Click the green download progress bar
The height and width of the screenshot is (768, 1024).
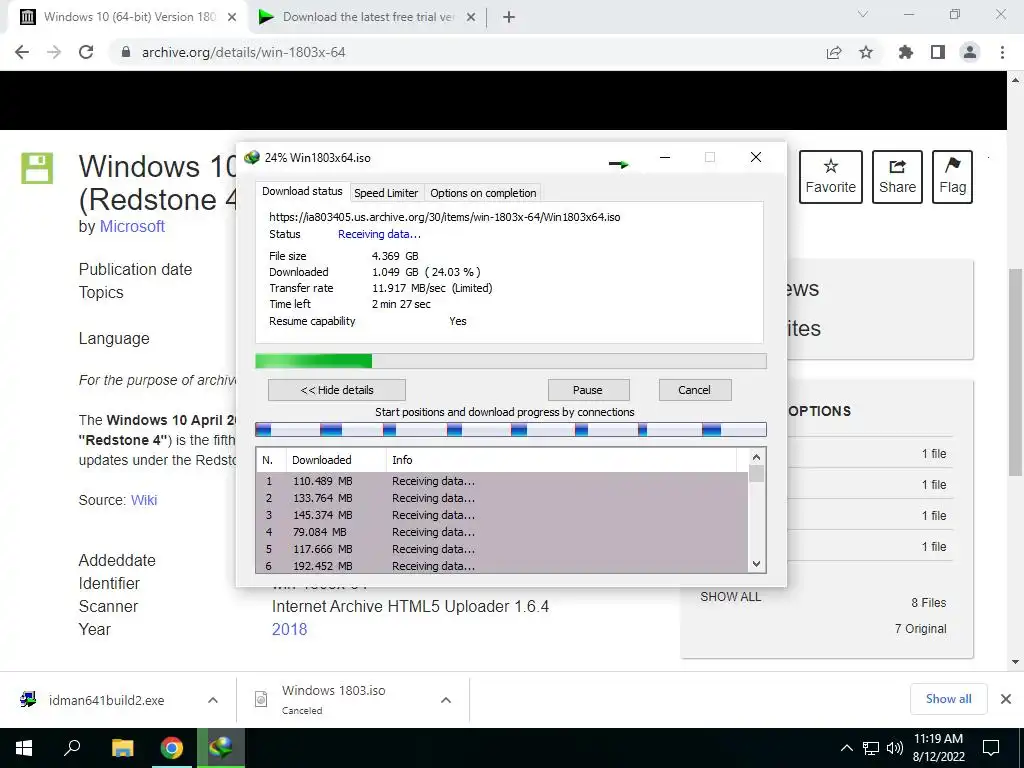point(511,361)
